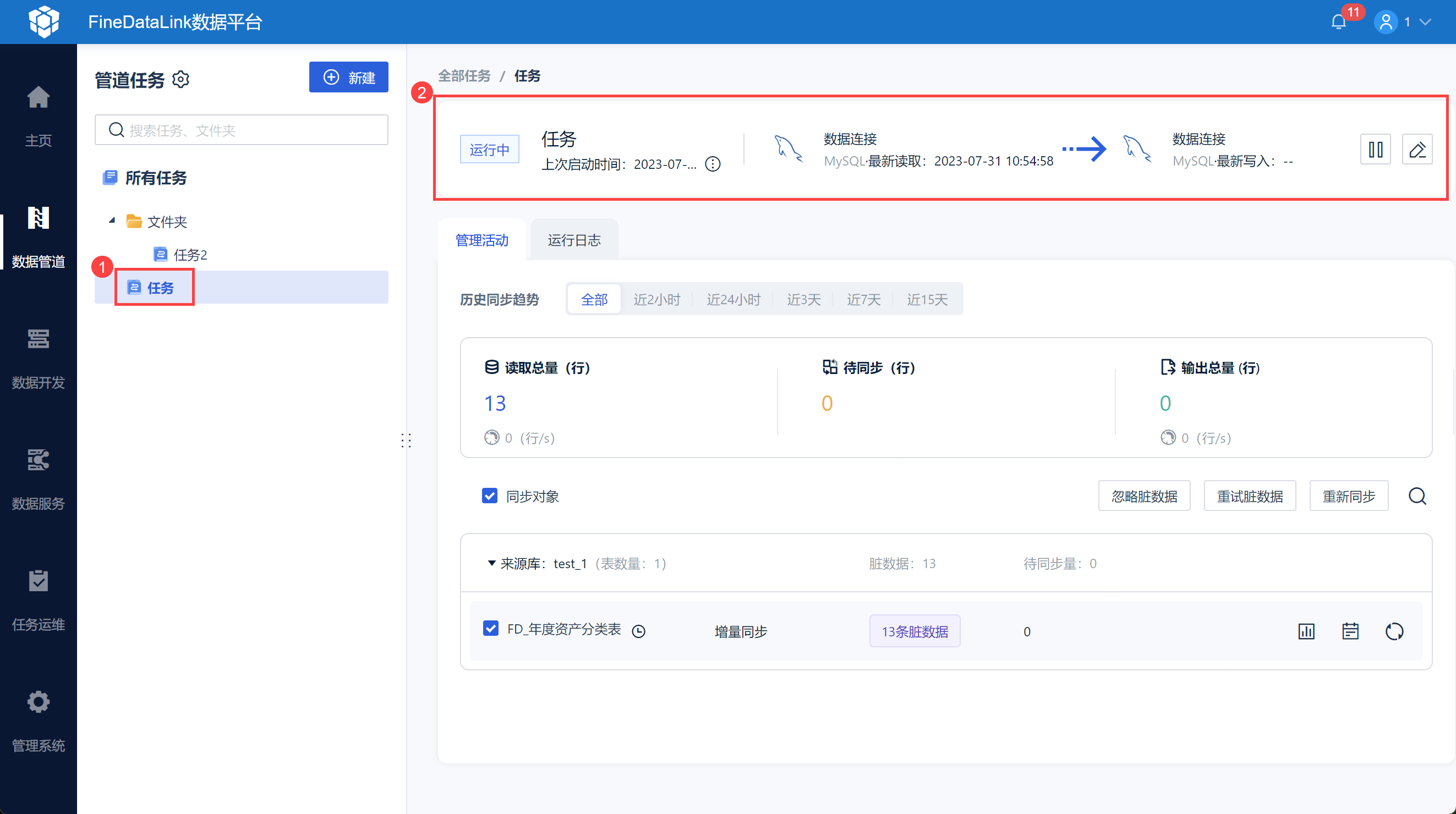Switch to the 运行日志 tab
Screen dimensions: 1456x814
pos(574,240)
